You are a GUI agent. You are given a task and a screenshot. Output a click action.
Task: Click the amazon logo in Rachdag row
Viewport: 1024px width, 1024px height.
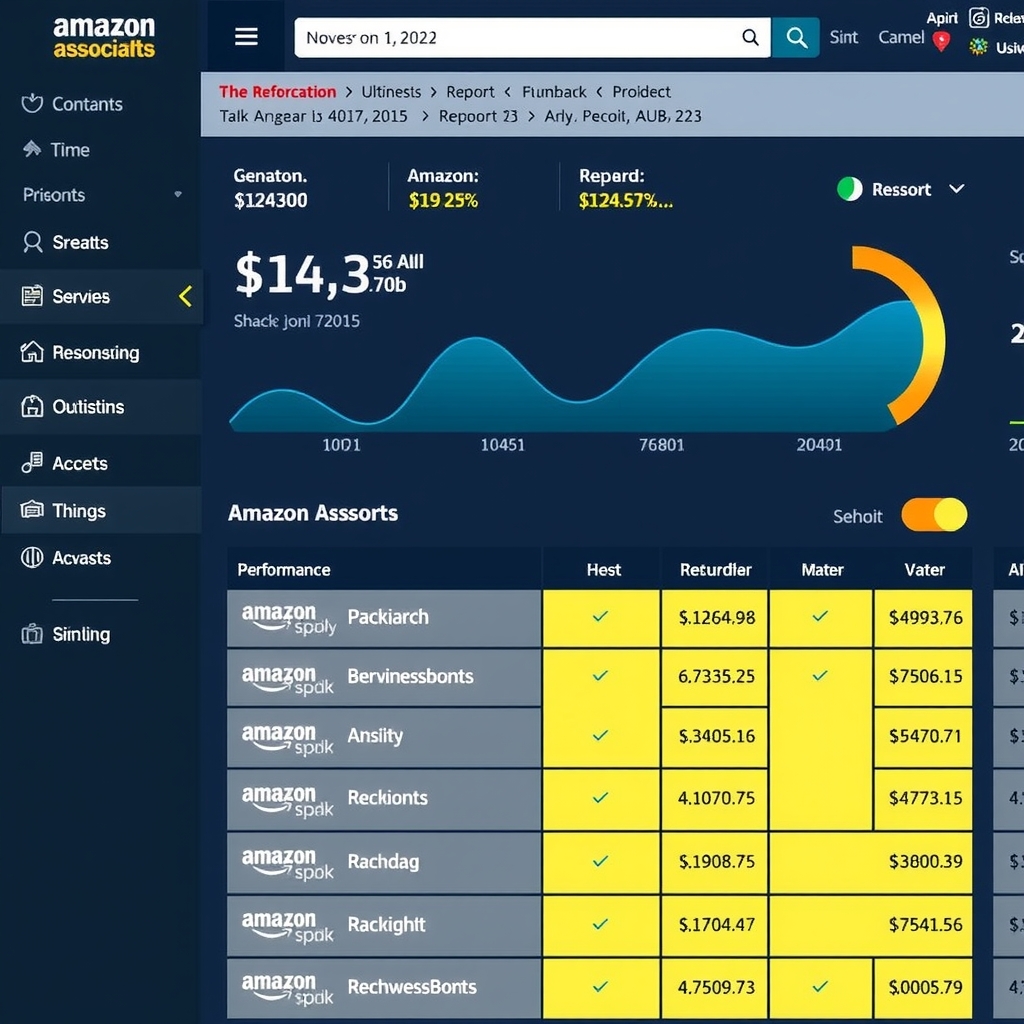(287, 863)
